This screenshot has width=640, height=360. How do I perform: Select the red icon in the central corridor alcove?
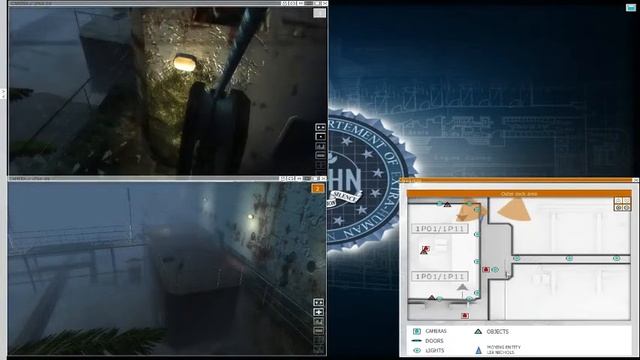[x=486, y=269]
